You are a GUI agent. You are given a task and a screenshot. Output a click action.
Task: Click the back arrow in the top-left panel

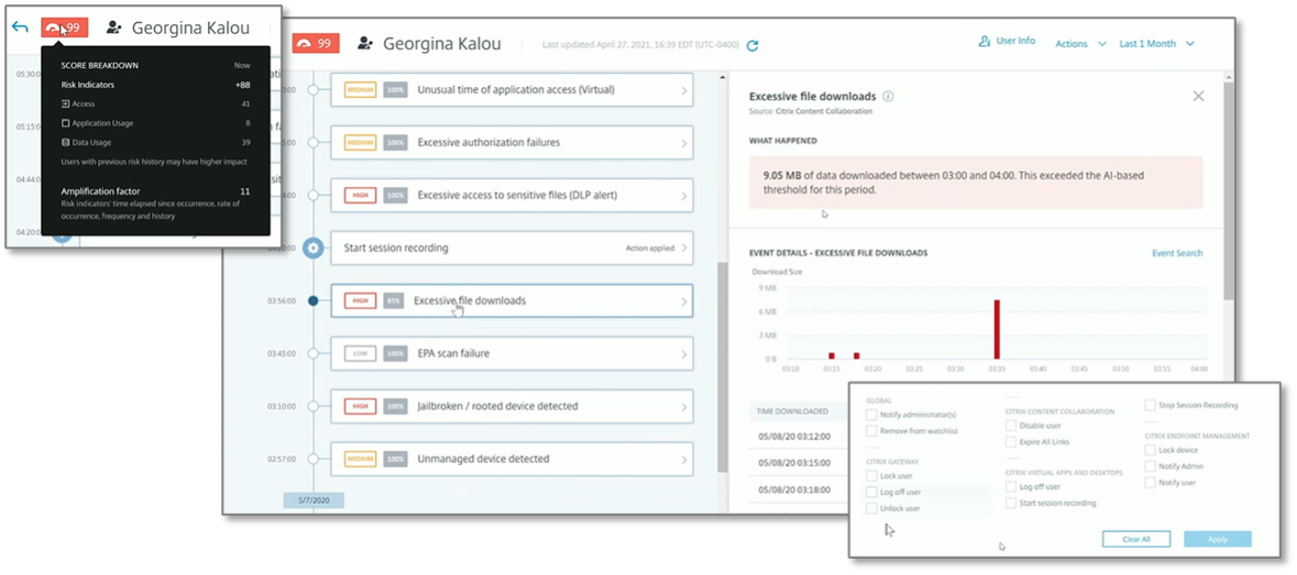[x=20, y=27]
